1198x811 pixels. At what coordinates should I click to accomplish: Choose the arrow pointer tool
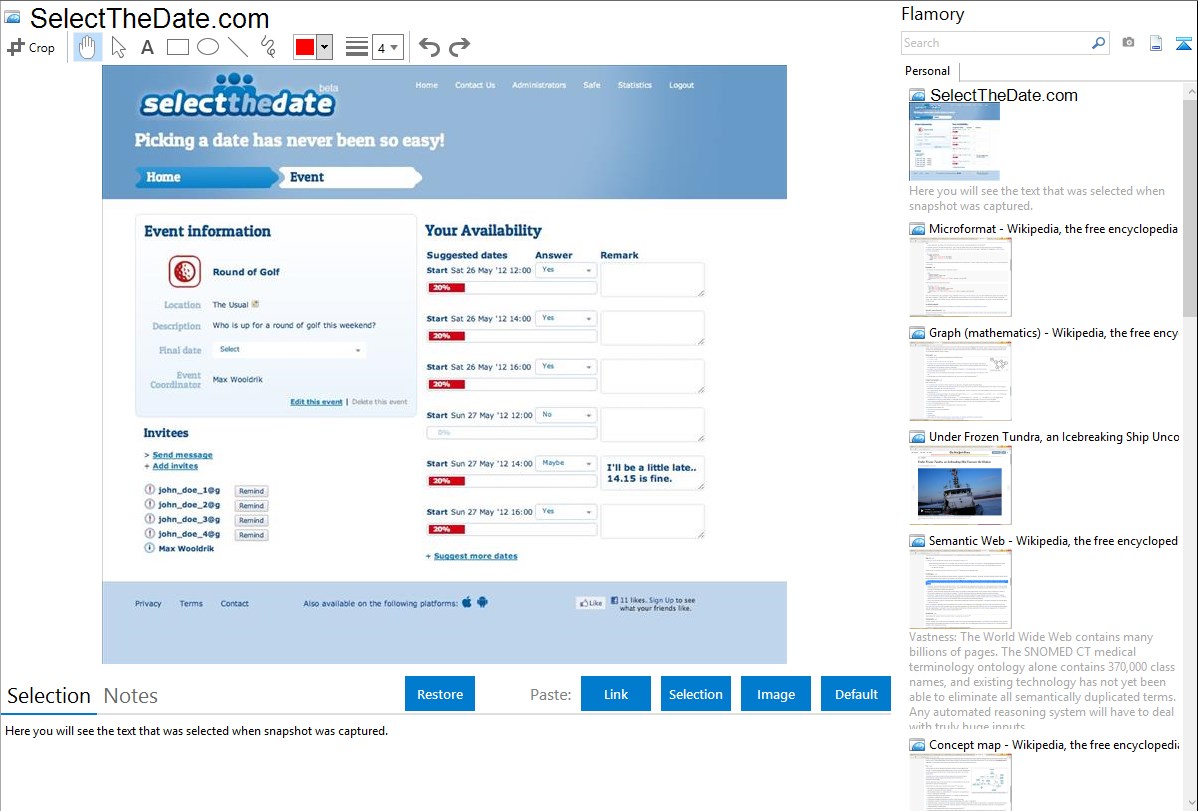[118, 47]
